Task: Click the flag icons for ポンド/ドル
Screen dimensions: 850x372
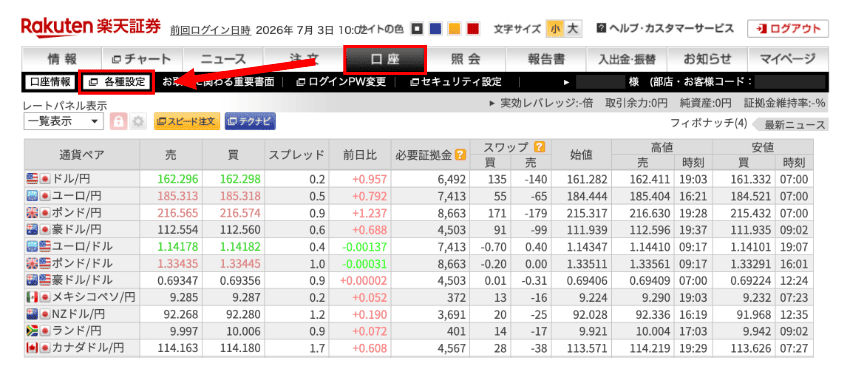Action: pyautogui.click(x=37, y=264)
